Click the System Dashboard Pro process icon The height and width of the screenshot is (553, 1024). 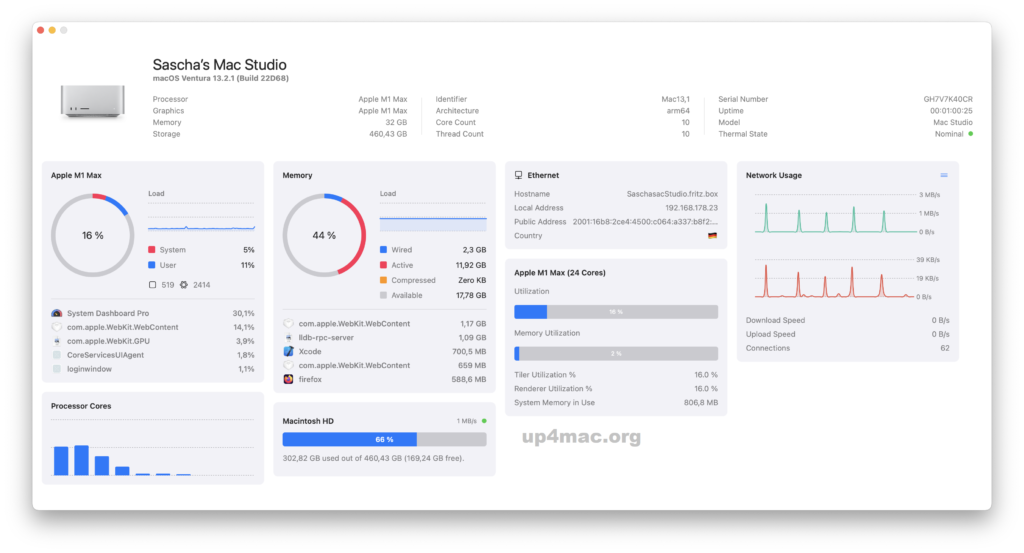(x=57, y=313)
